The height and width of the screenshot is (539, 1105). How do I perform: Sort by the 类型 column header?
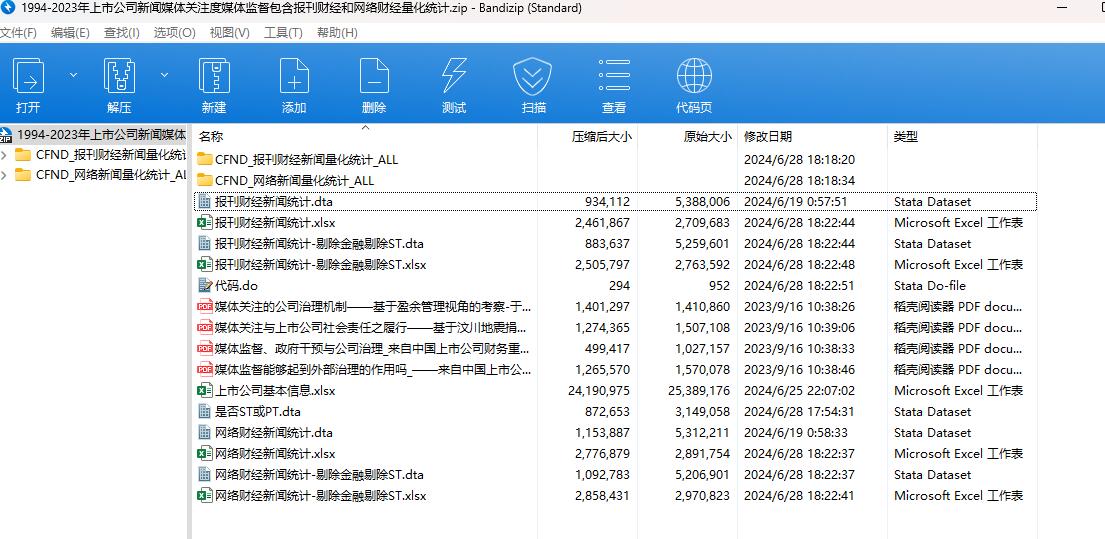(906, 137)
